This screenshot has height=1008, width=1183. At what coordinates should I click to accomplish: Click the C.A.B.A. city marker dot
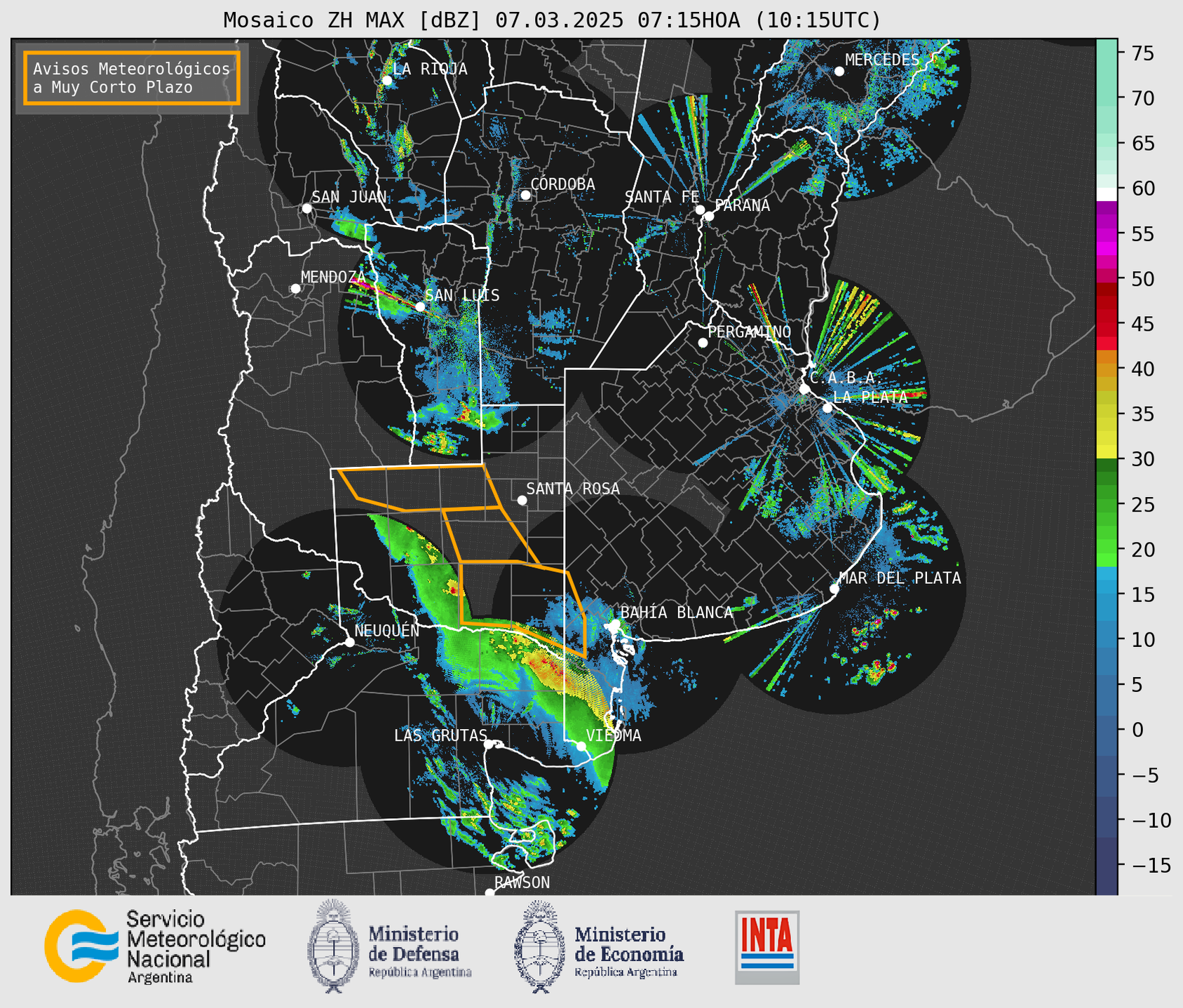(x=804, y=389)
